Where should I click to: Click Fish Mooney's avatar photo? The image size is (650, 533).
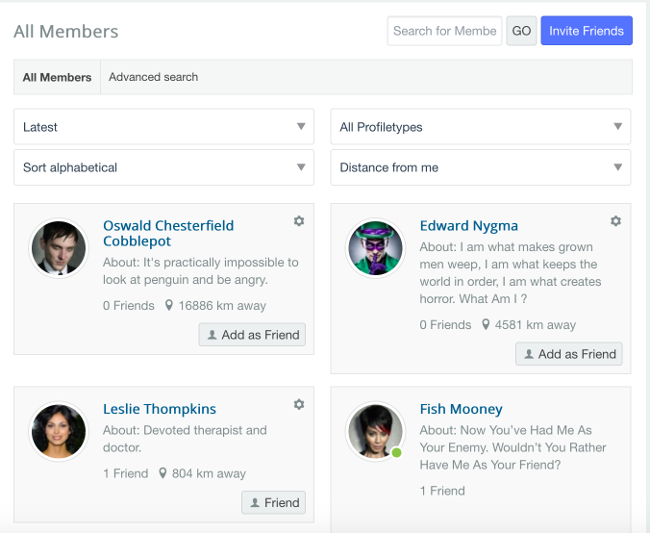click(376, 431)
